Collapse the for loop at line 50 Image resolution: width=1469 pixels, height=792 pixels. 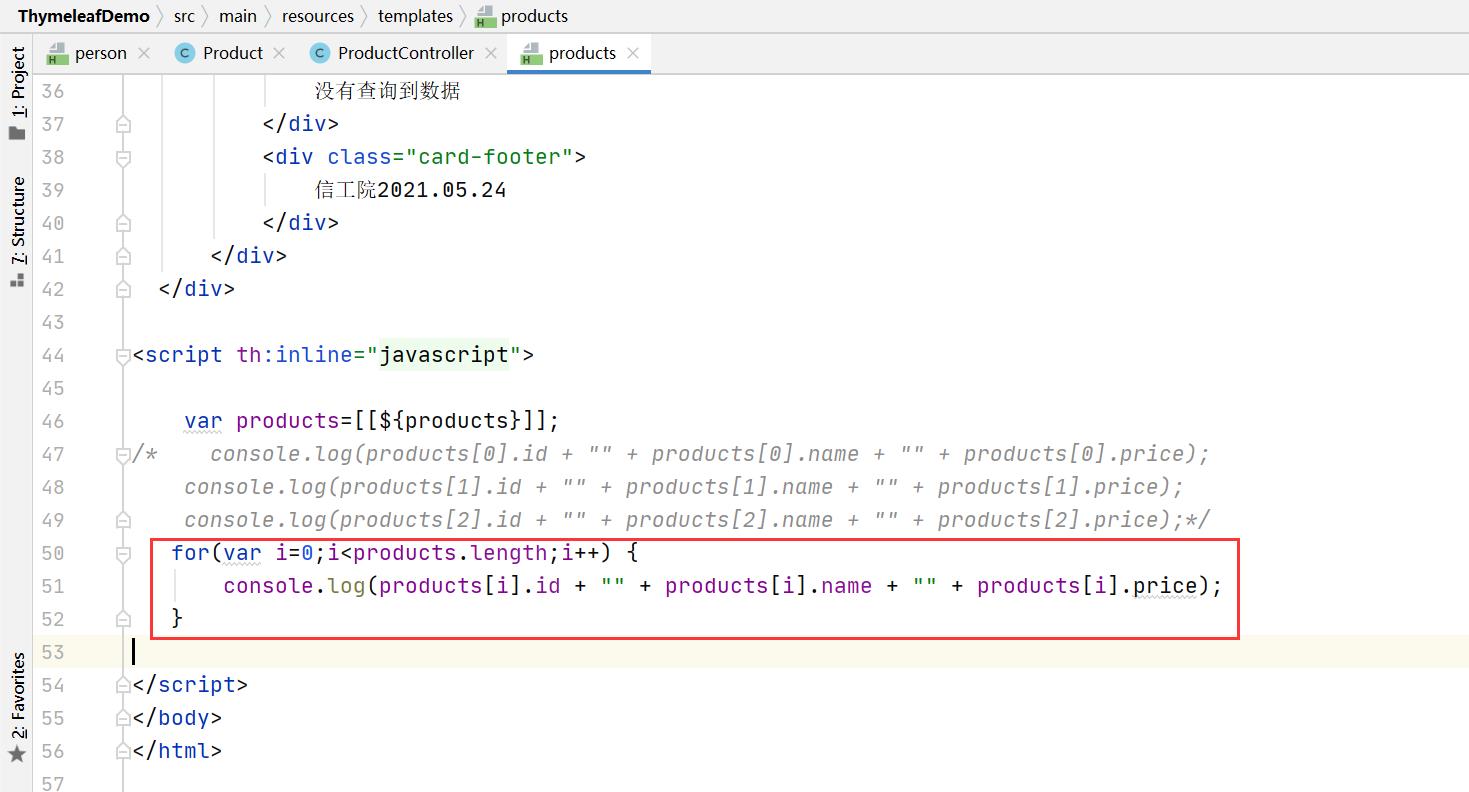(123, 553)
